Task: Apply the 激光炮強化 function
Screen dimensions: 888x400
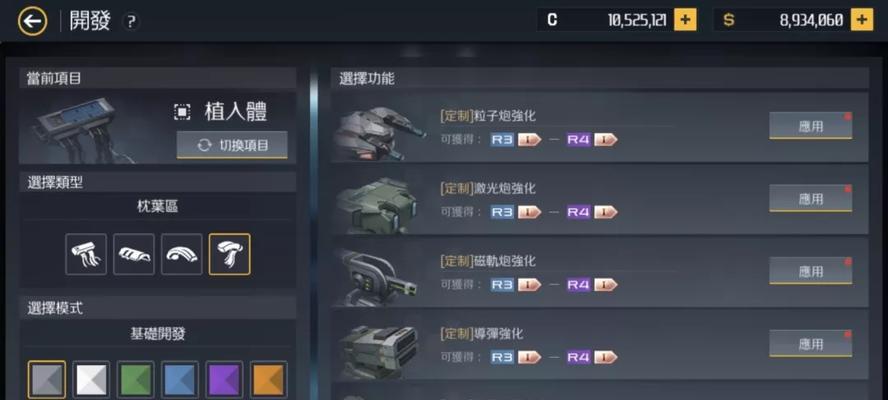Action: point(810,199)
